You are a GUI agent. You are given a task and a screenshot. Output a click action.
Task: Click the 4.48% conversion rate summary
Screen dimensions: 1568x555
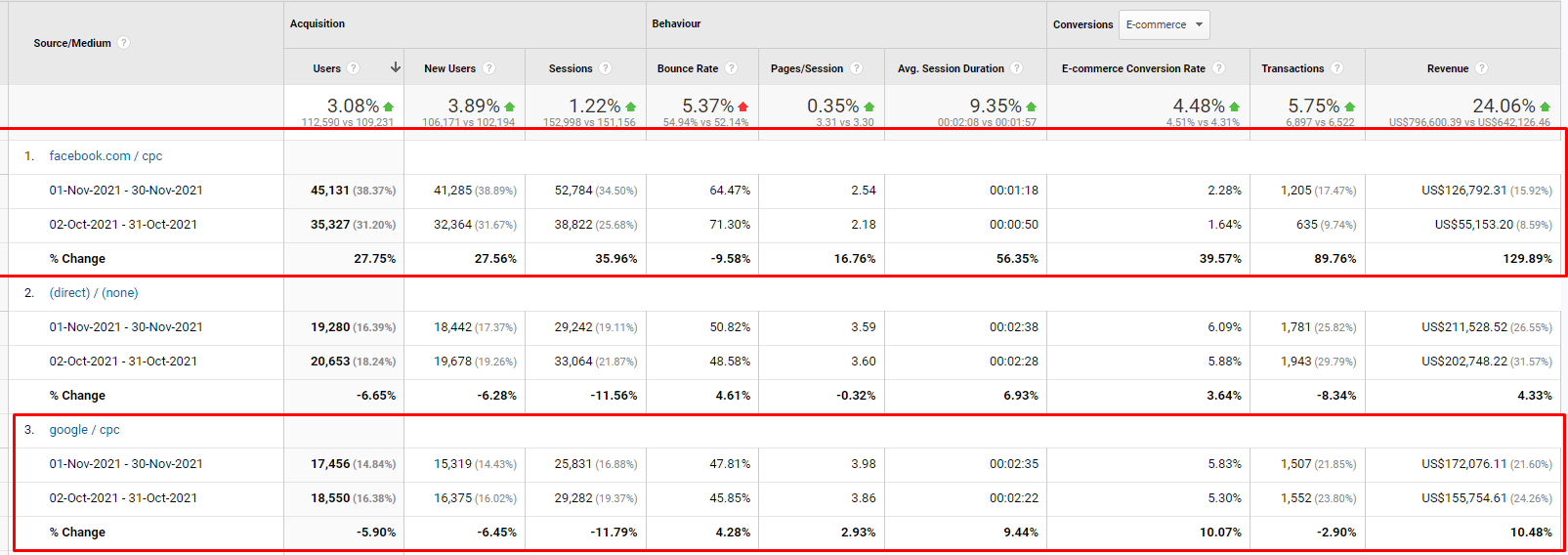(x=1199, y=106)
